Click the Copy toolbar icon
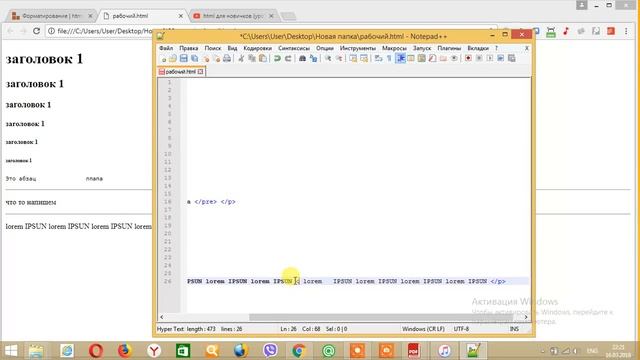 (x=252, y=58)
